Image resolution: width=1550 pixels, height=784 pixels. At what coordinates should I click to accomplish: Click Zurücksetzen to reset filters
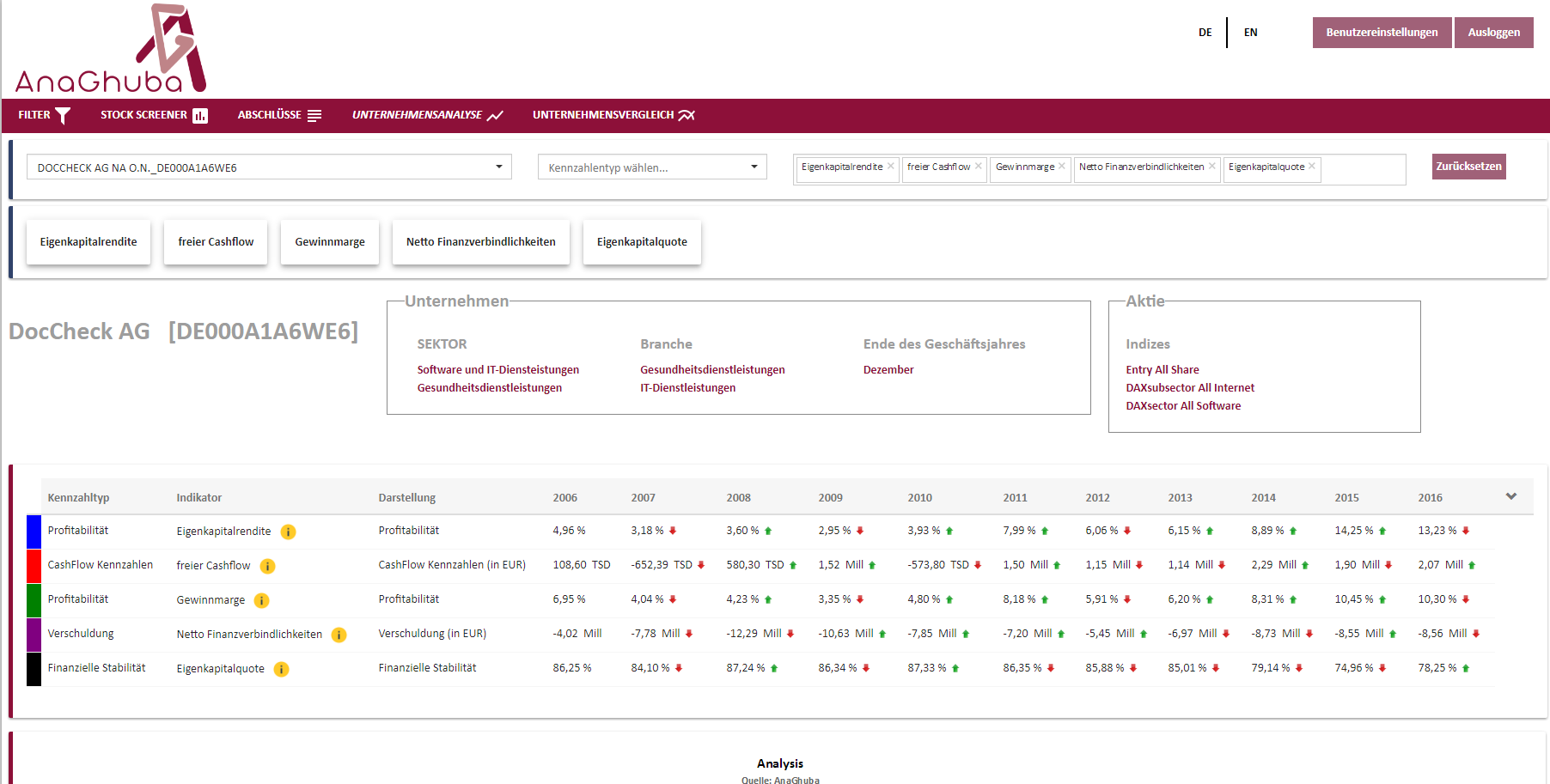[x=1468, y=166]
